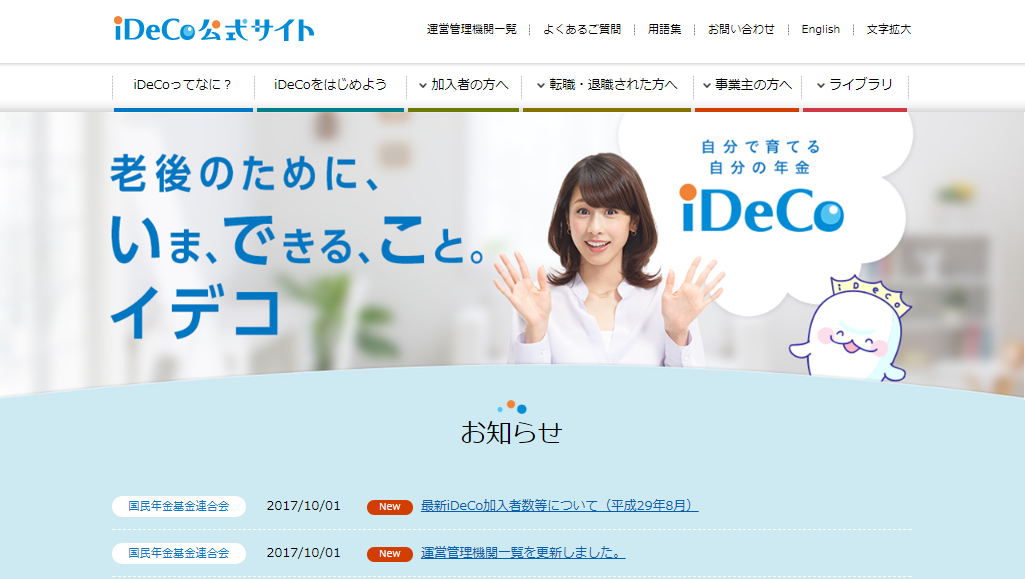Screen dimensions: 1025x579
Task: Open the 用語集 glossary link
Action: tap(664, 29)
